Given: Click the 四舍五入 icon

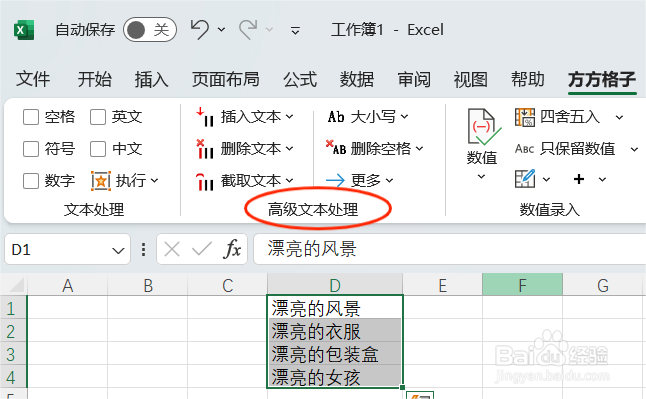Looking at the screenshot, I should click(x=524, y=117).
